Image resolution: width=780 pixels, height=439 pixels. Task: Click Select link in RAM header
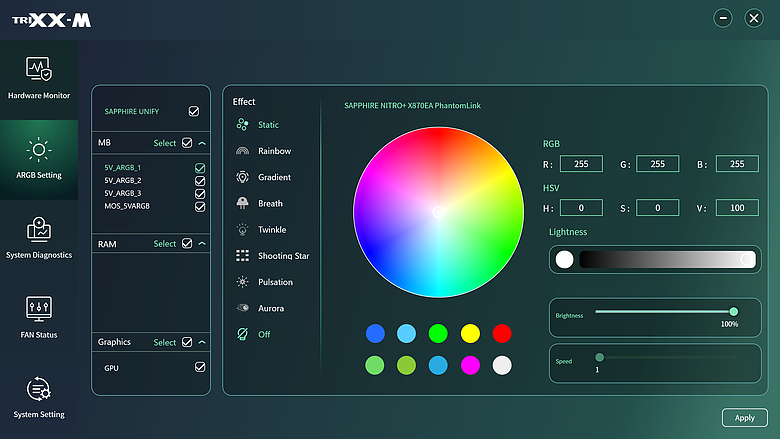(165, 244)
